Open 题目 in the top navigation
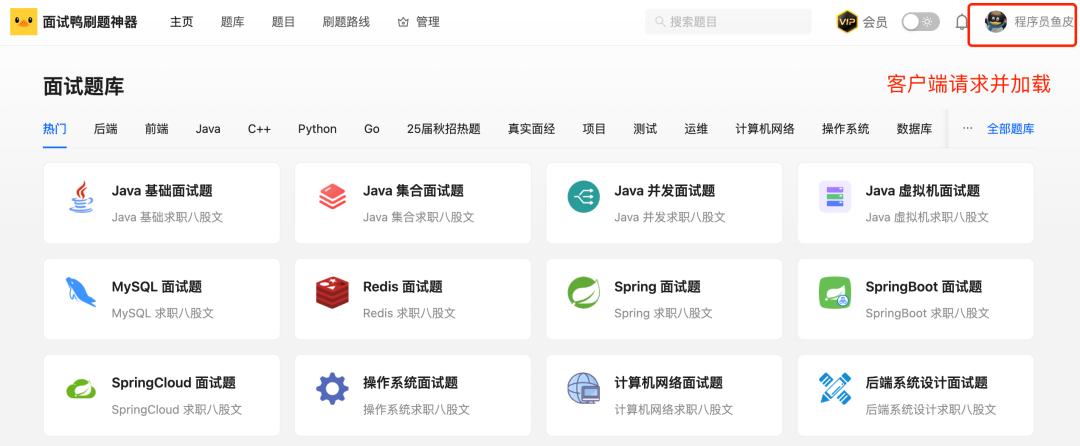Screen dimensions: 1080x446 coord(284,22)
